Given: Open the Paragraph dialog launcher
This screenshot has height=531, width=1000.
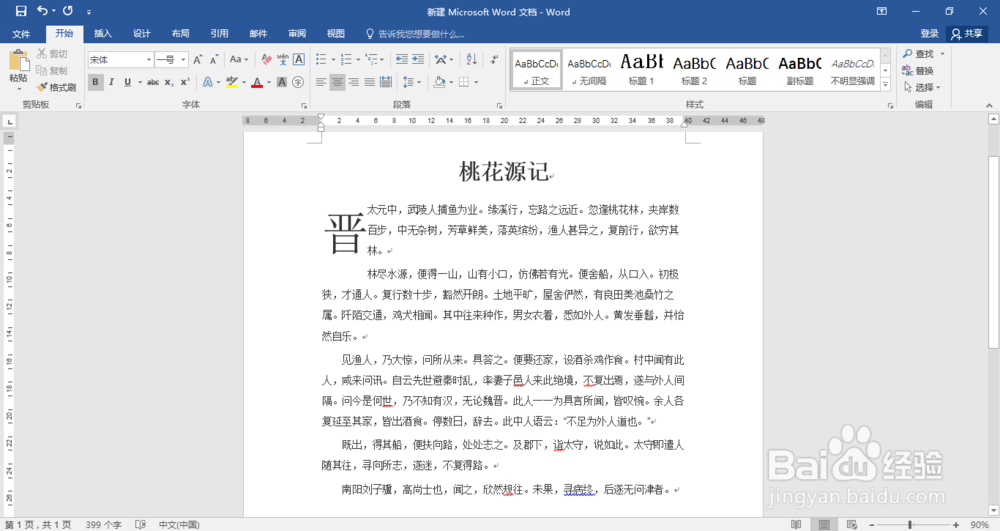Looking at the screenshot, I should coord(499,106).
